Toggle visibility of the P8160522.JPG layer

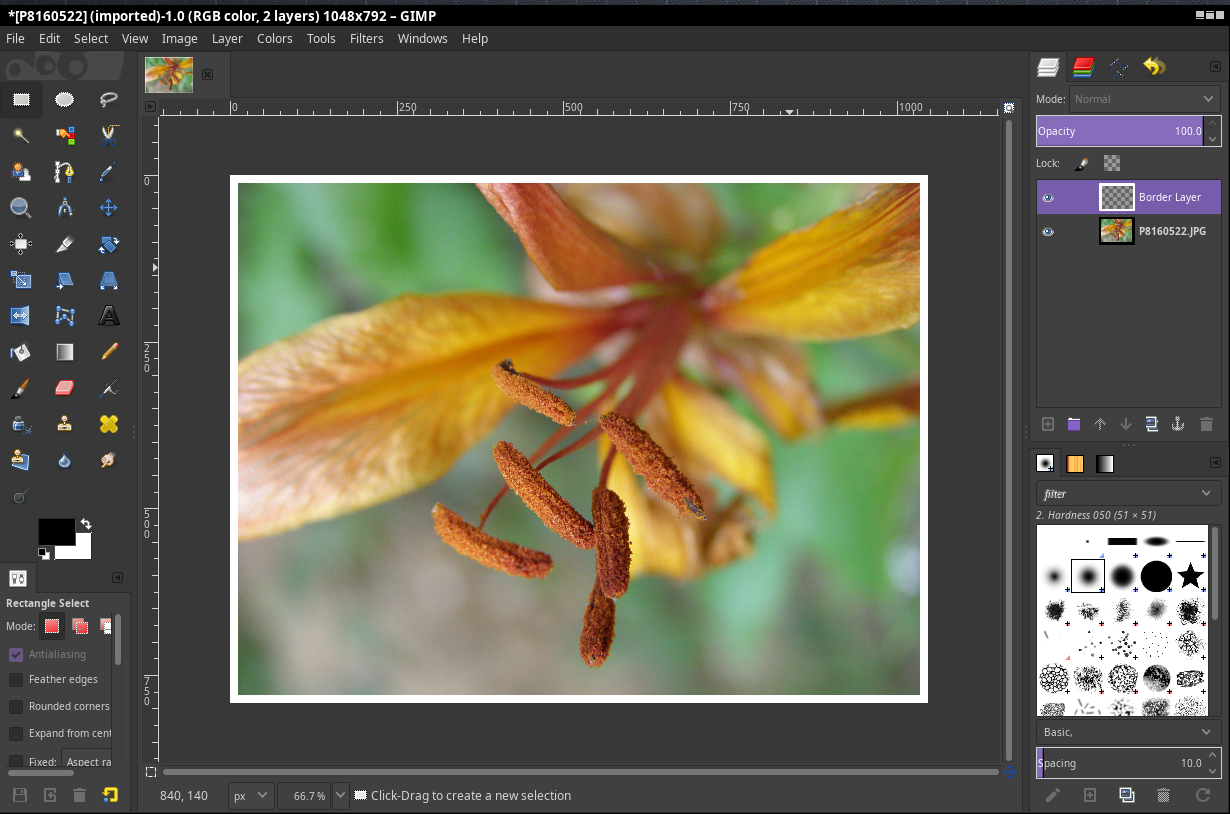(1047, 232)
